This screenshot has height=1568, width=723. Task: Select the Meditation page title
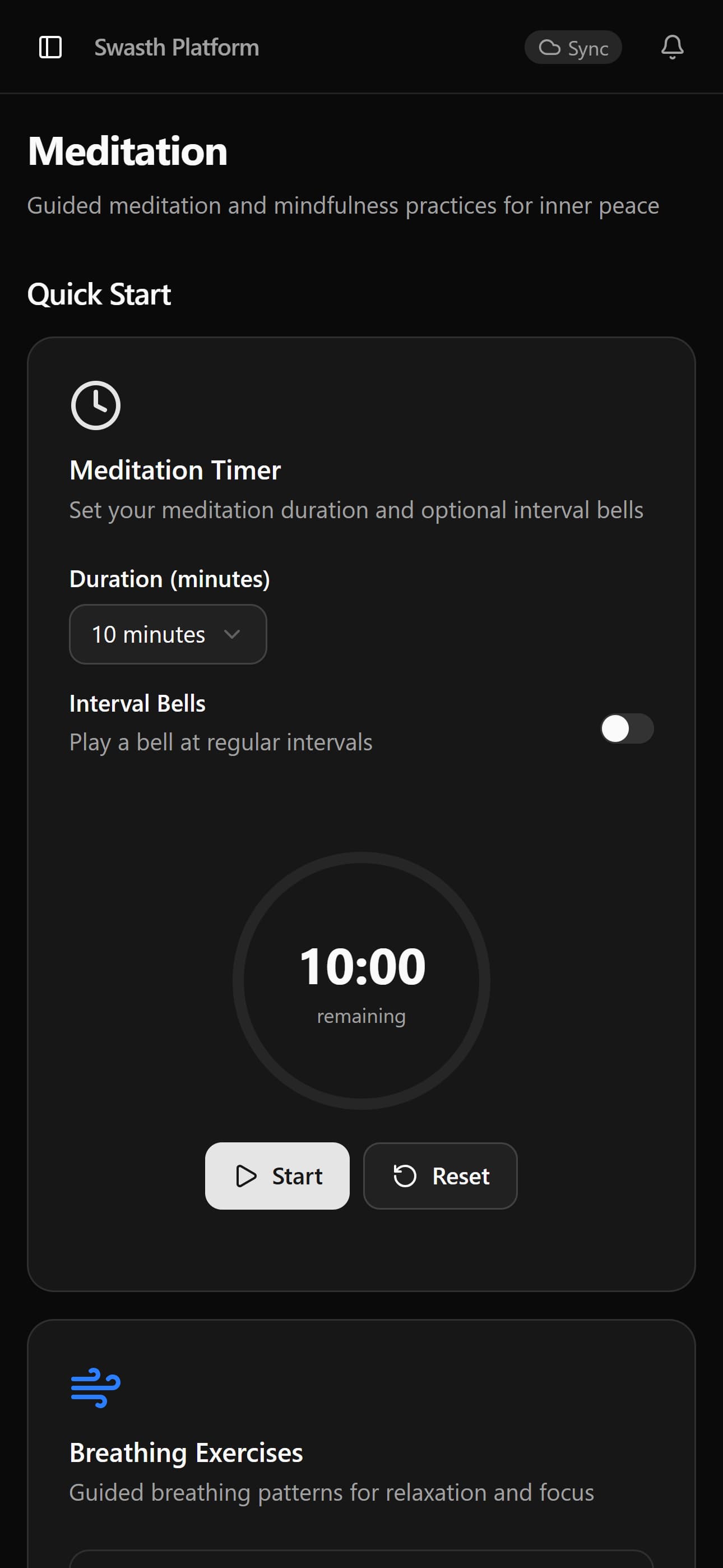127,151
